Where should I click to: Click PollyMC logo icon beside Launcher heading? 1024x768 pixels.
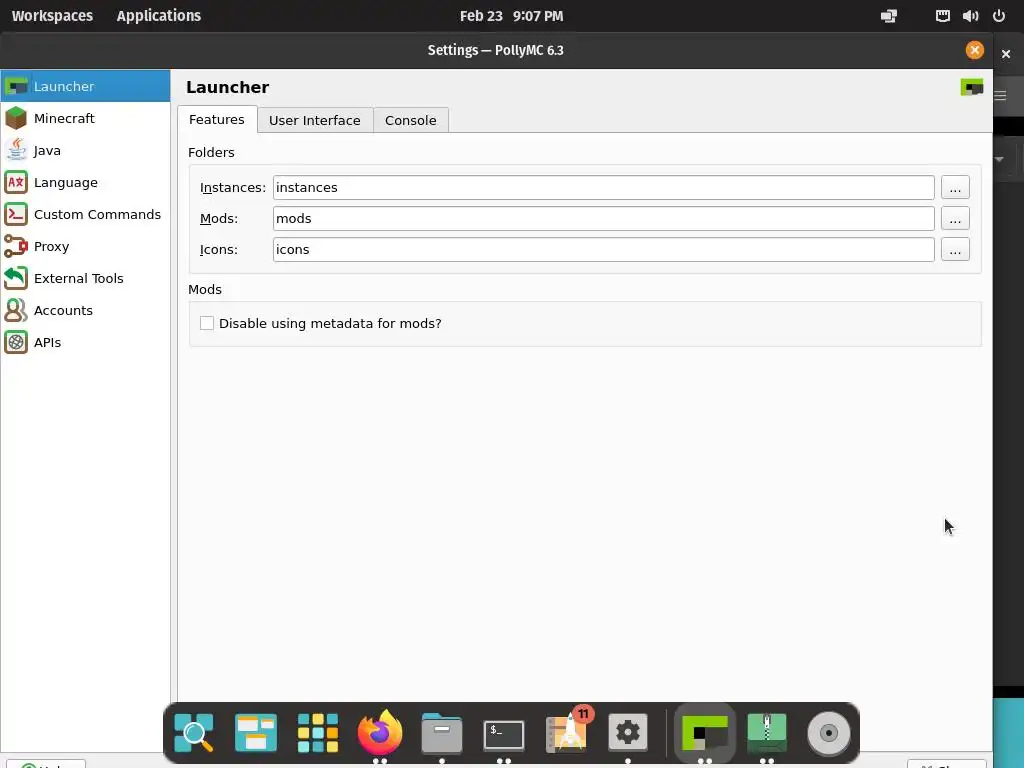pos(972,87)
